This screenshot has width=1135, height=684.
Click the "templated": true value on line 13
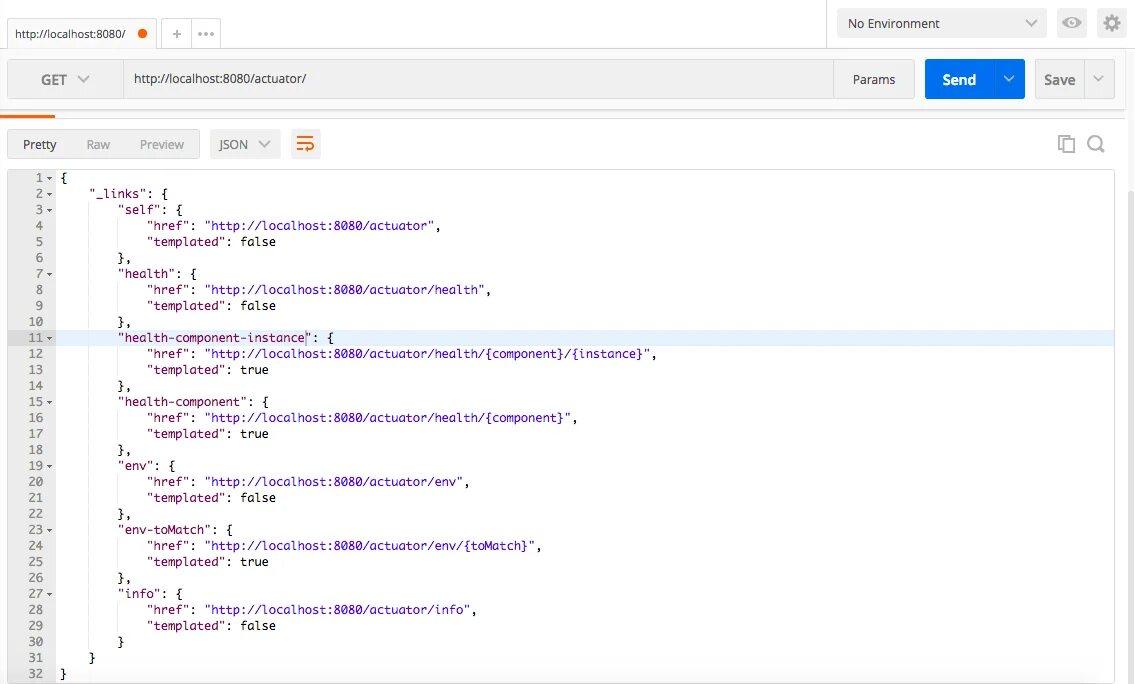[254, 370]
